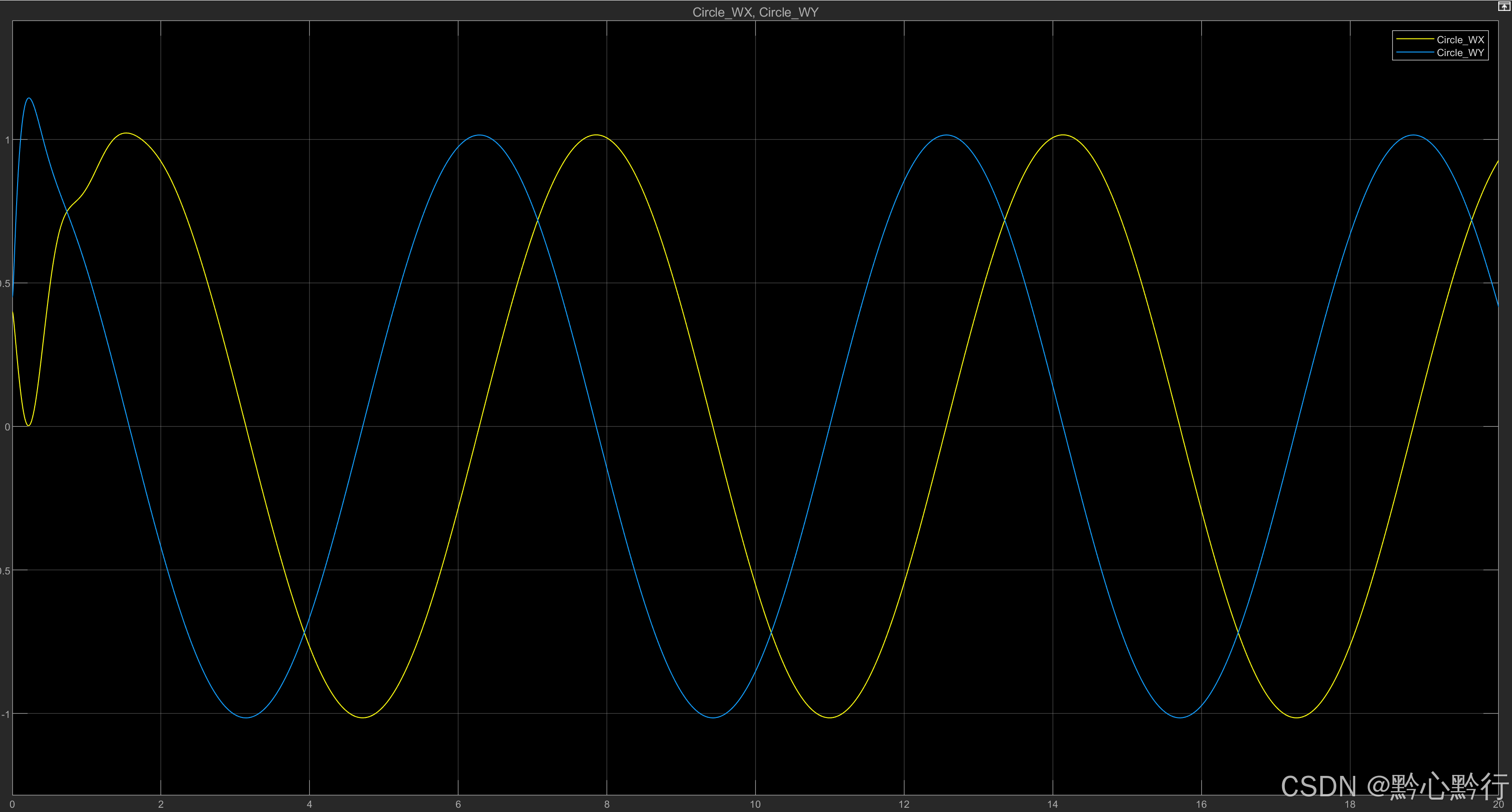Click the yellow curve's initial dip near zero
1512x812 pixels.
tap(28, 425)
